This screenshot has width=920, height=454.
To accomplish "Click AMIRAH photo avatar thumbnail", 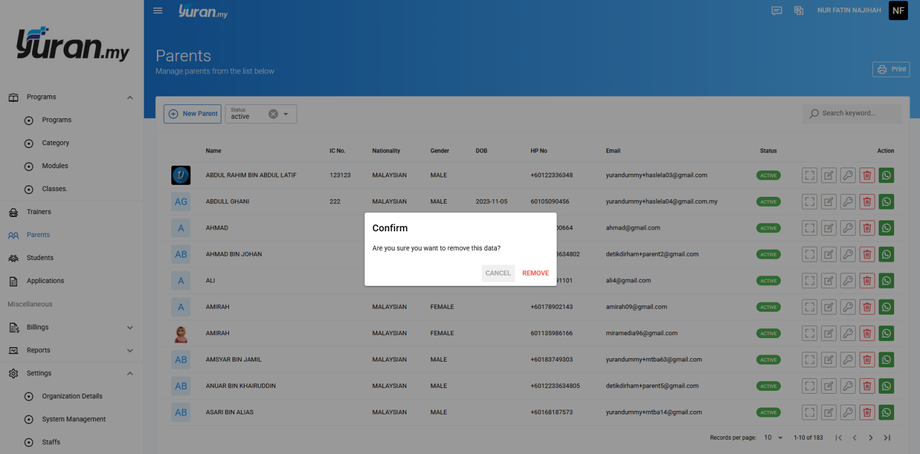I will pyautogui.click(x=181, y=333).
